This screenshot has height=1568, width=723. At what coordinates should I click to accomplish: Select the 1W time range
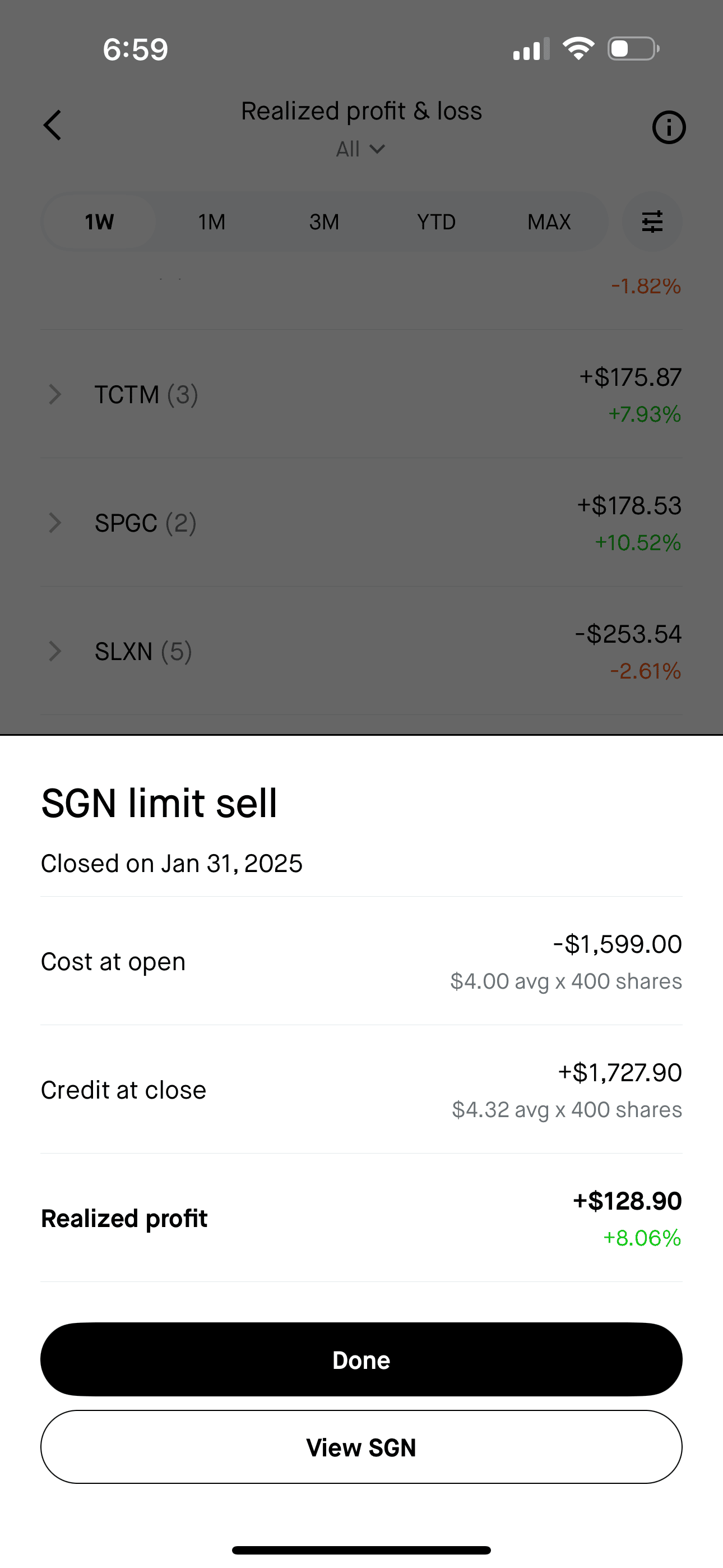tap(99, 222)
